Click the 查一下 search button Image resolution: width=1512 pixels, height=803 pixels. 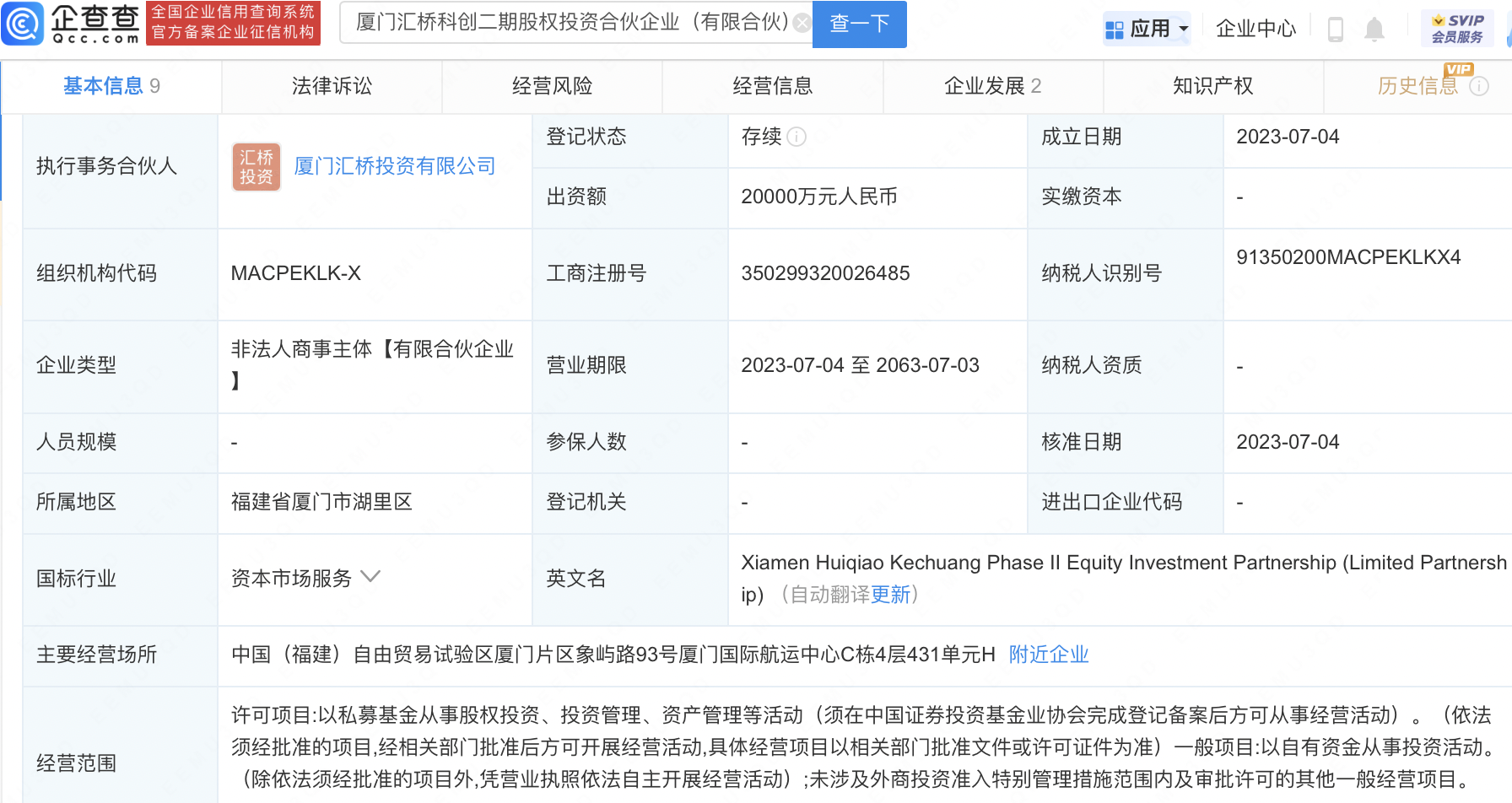(x=859, y=24)
